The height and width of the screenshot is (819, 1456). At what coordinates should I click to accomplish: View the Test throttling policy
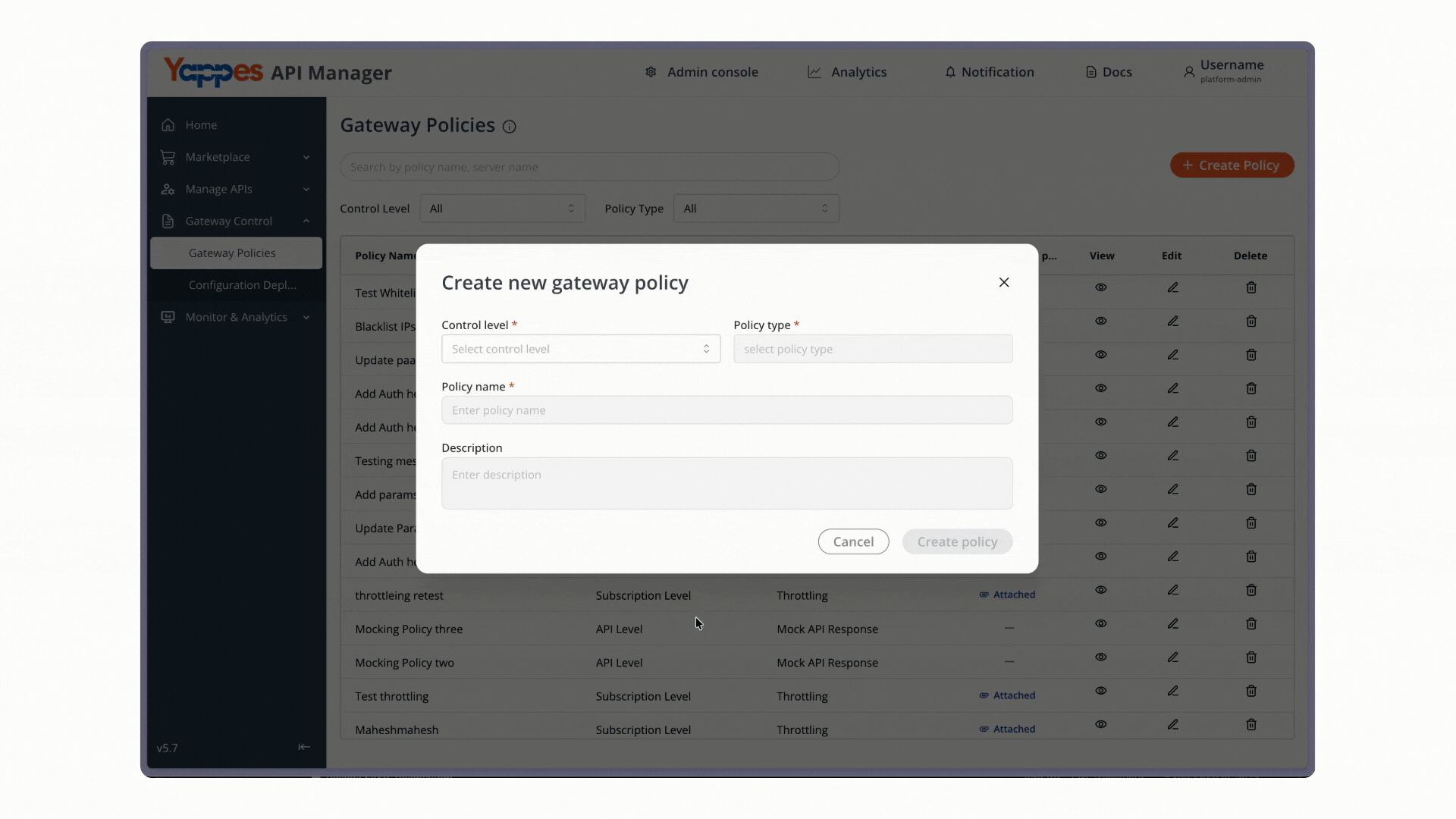pos(1101,691)
